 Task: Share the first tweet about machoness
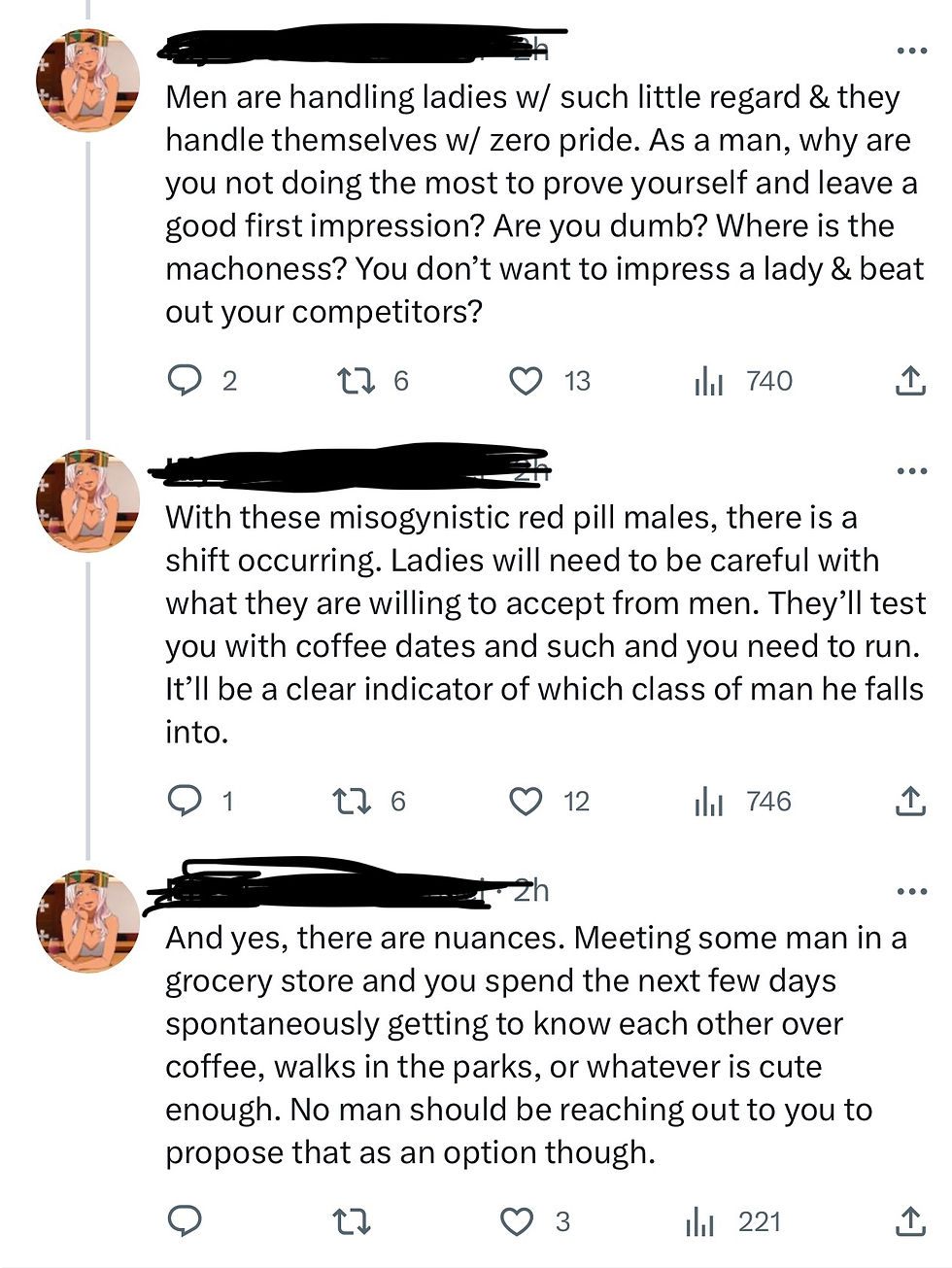pyautogui.click(x=909, y=381)
